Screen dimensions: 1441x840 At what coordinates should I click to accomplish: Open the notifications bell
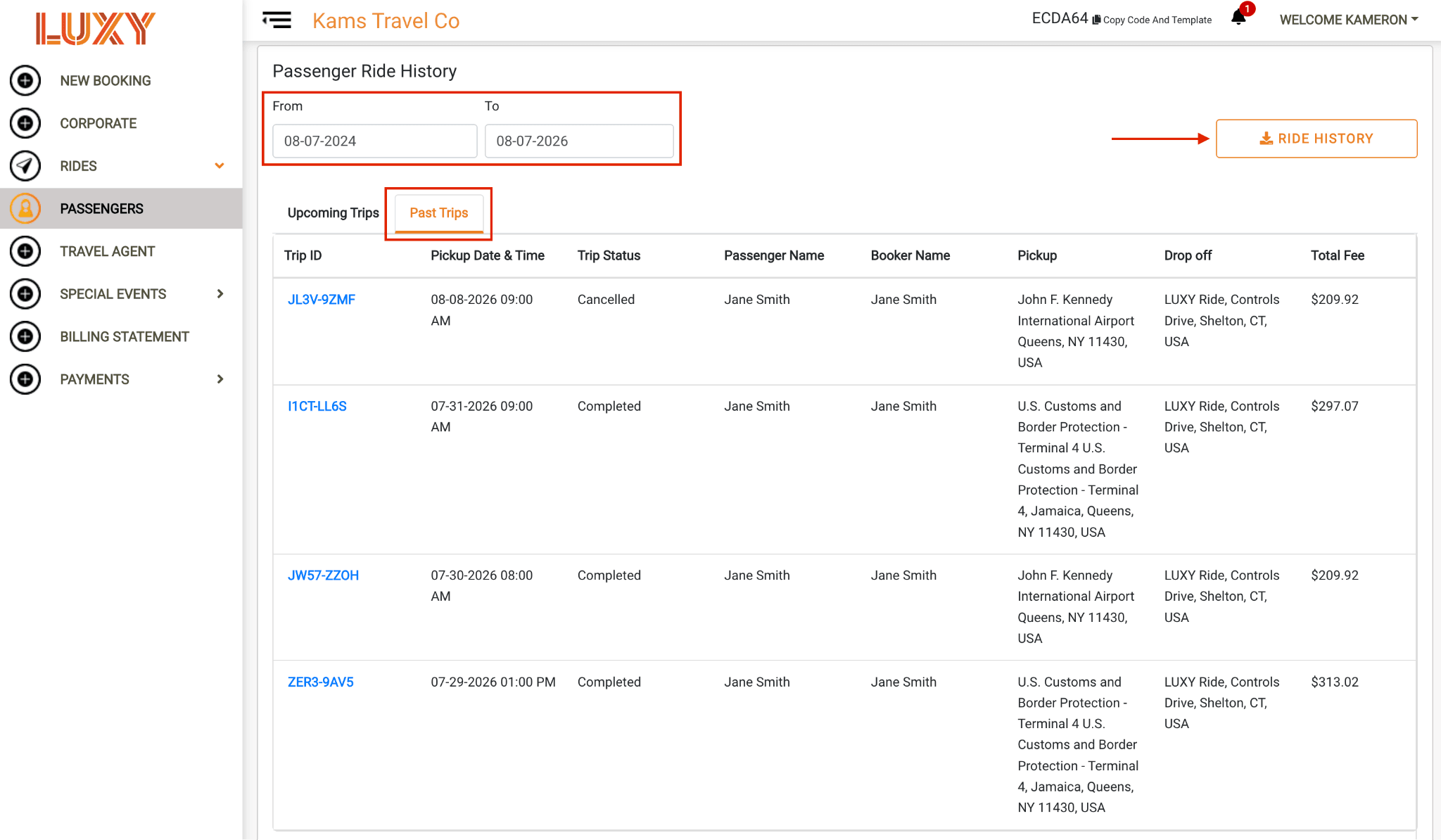[x=1238, y=18]
